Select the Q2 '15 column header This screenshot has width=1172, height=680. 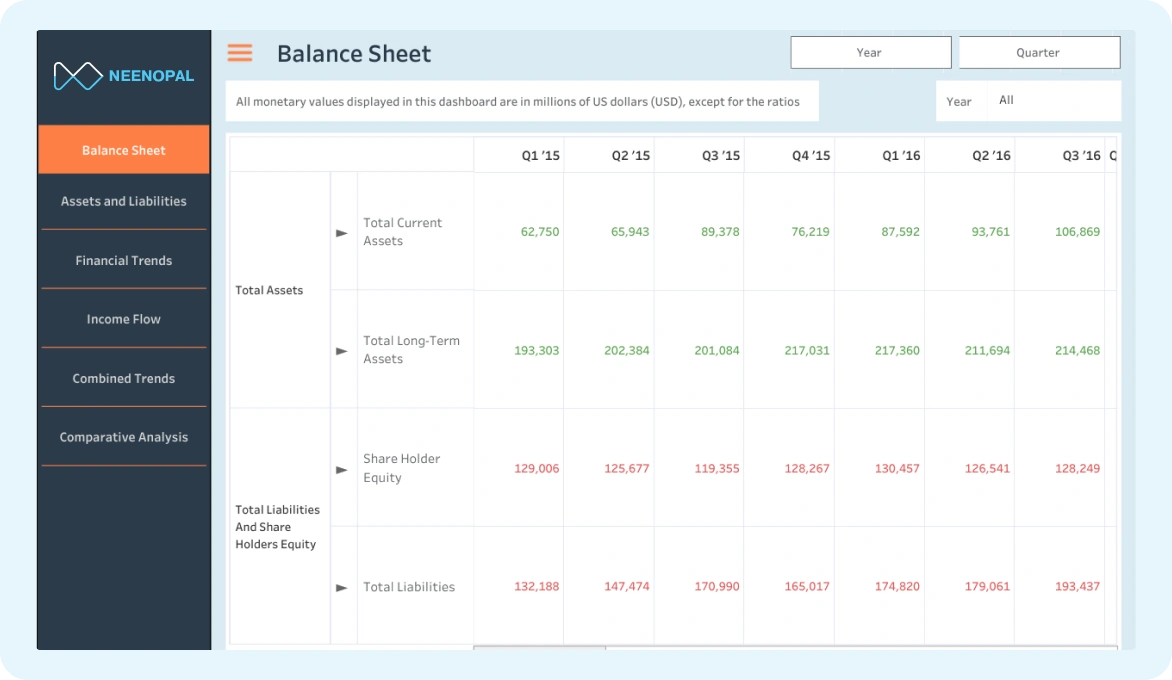click(x=631, y=155)
